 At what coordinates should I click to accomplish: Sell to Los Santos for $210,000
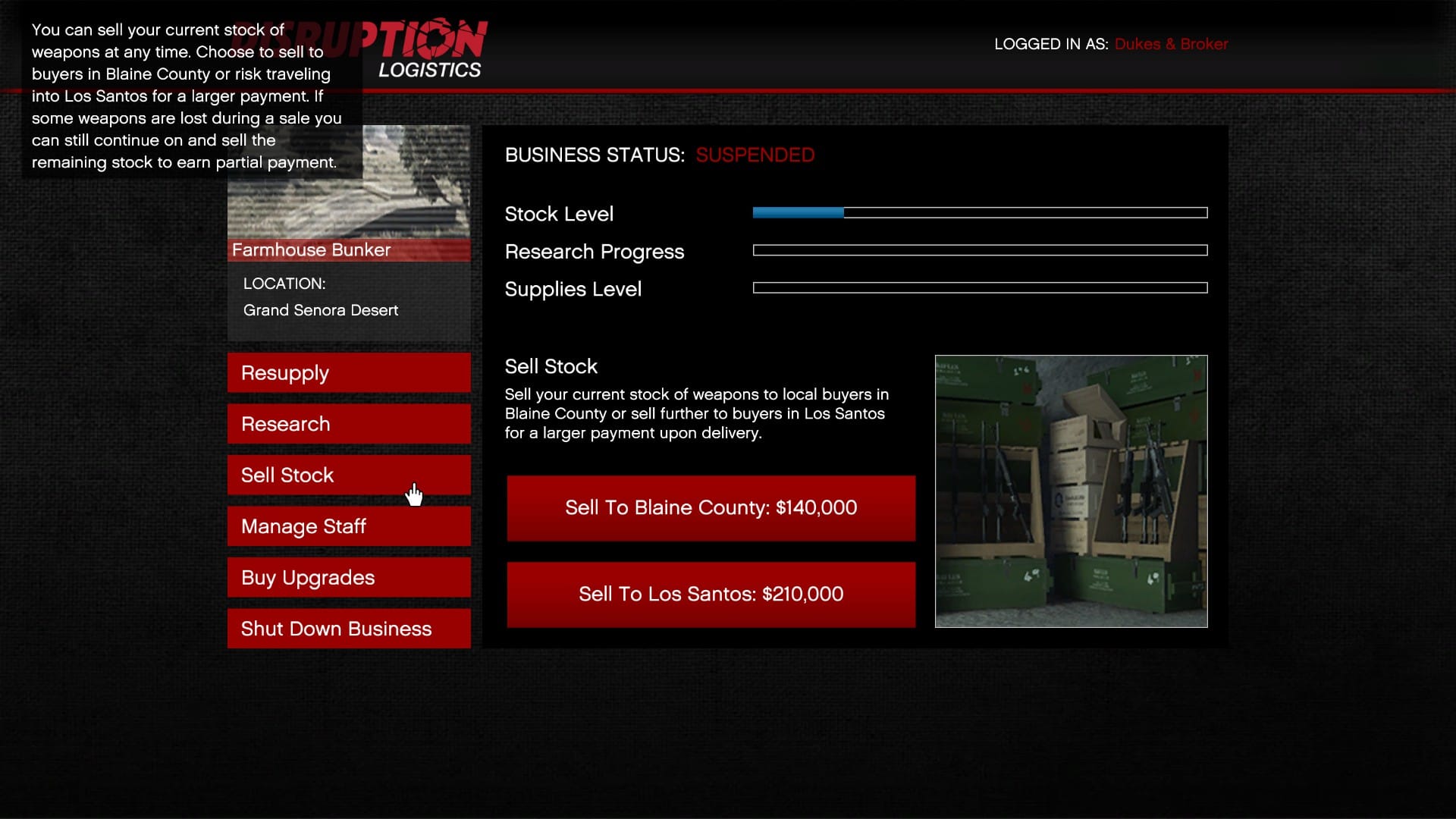click(711, 595)
